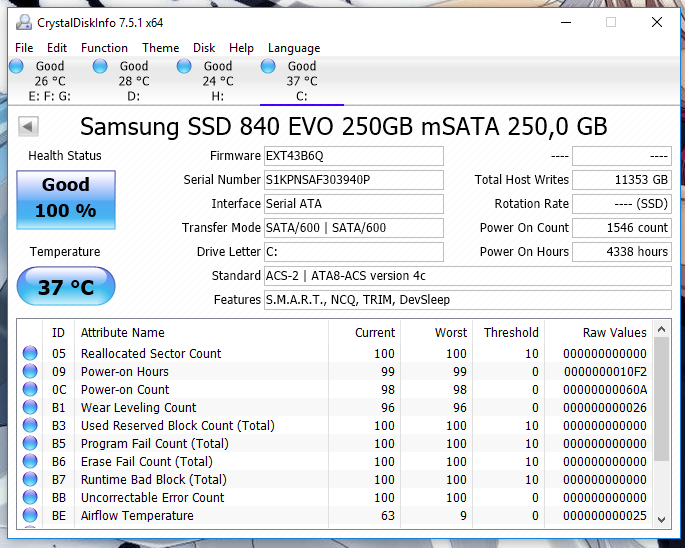Open the Function menu
This screenshot has height=548, width=685.
(x=104, y=48)
